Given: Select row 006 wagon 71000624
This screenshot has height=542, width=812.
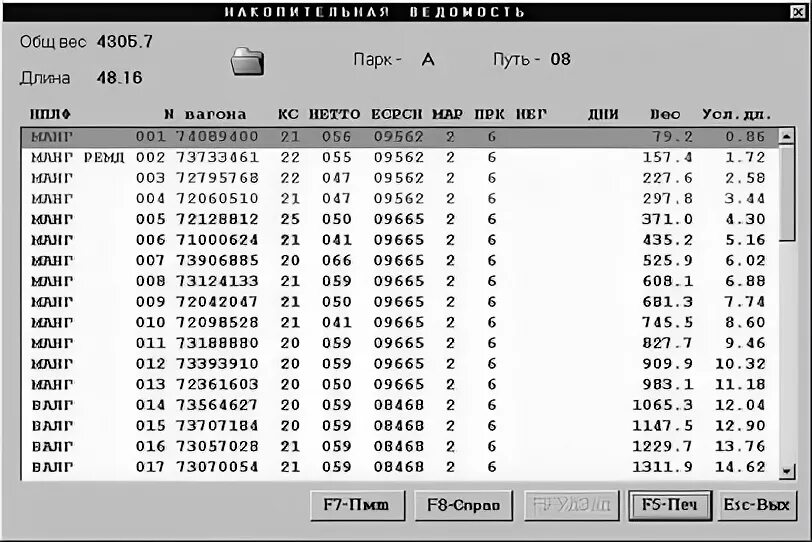Looking at the screenshot, I should [x=400, y=240].
